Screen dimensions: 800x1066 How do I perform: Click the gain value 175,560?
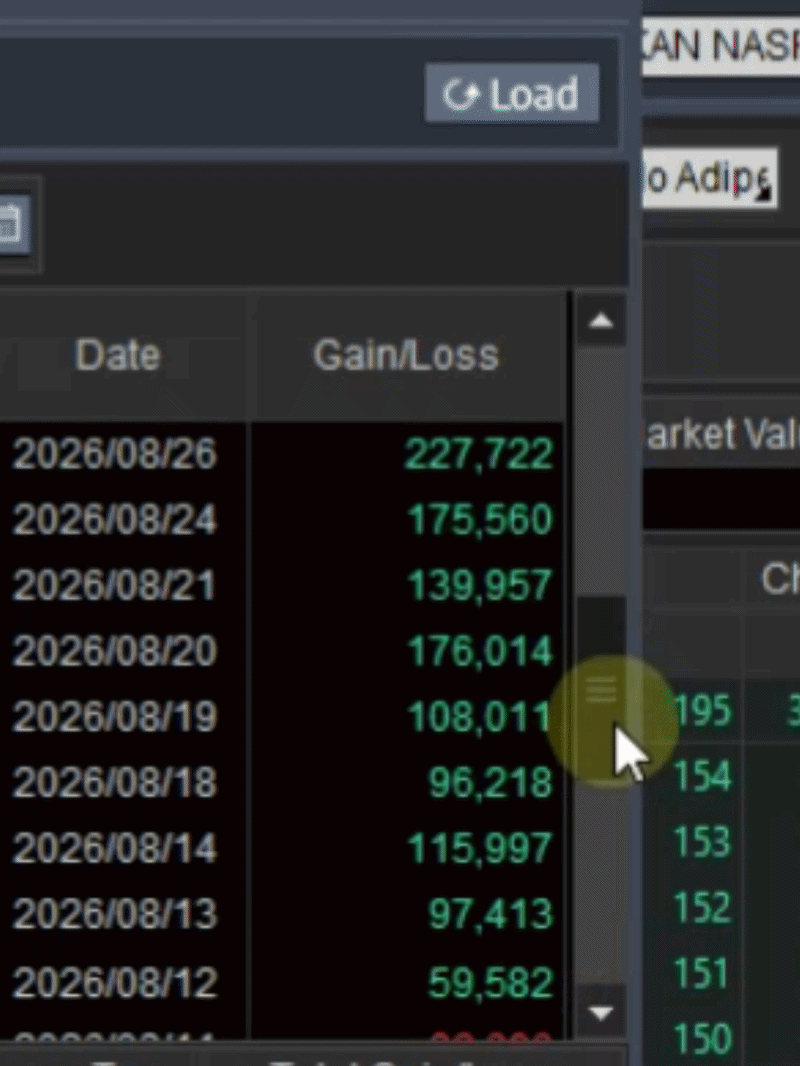tap(481, 519)
